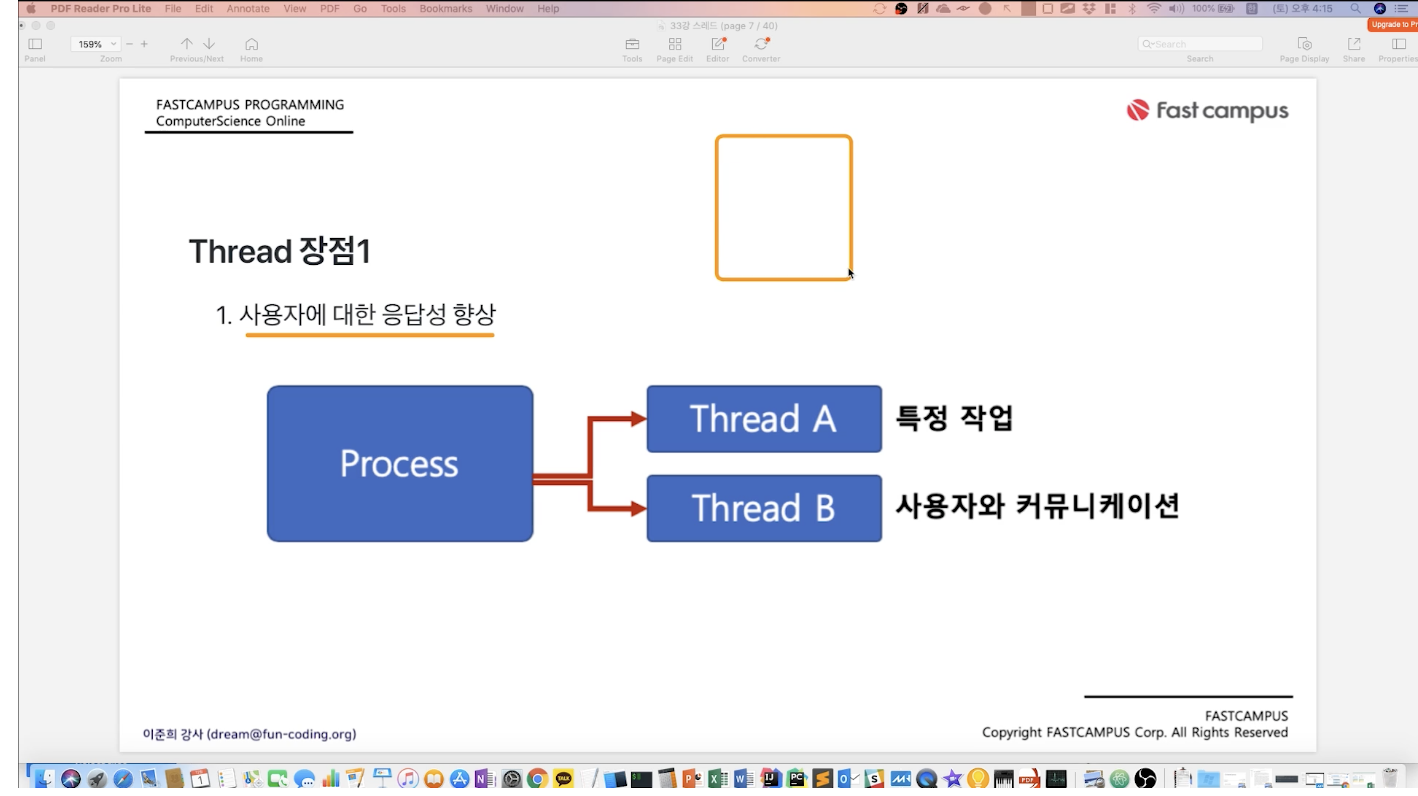Open Google Chrome in the dock
Image resolution: width=1418 pixels, height=796 pixels.
pyautogui.click(x=538, y=779)
